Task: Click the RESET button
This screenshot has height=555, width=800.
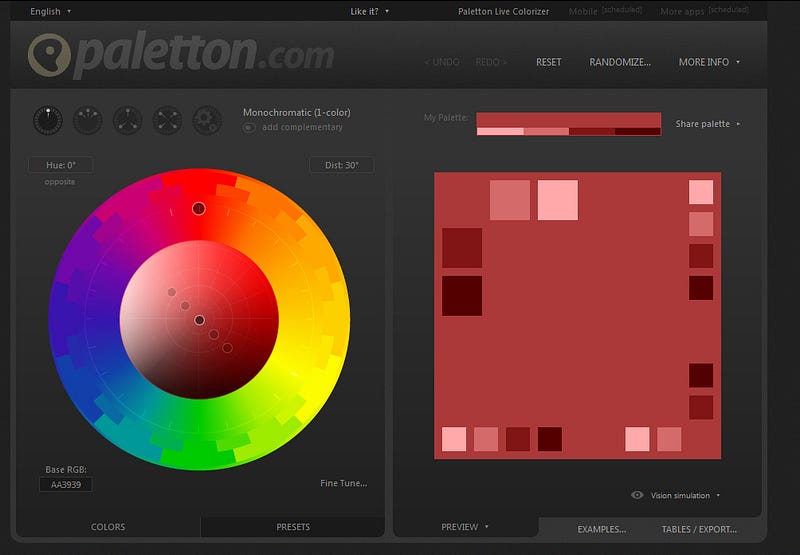Action: [548, 62]
